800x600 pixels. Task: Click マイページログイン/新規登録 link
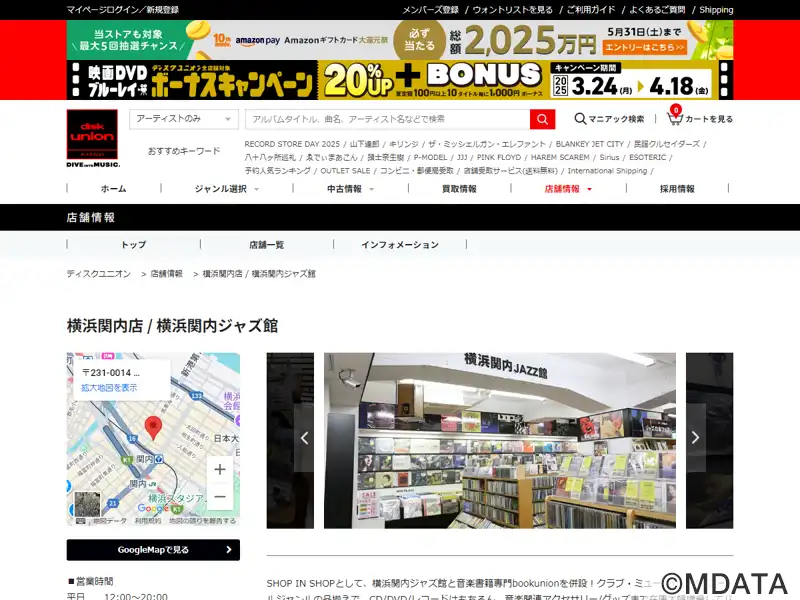(122, 10)
